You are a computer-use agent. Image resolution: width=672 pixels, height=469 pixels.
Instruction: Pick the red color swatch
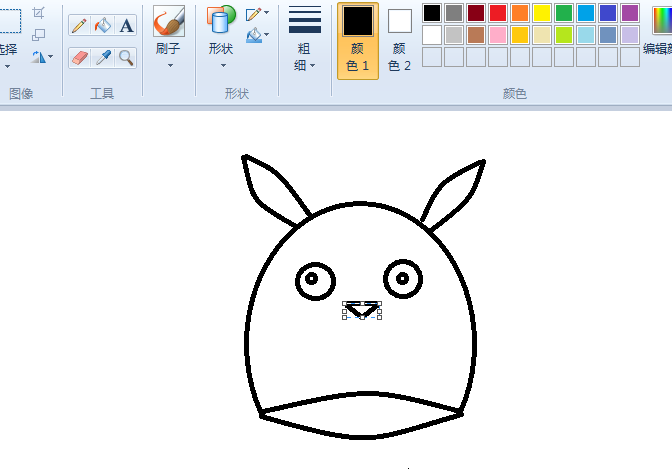click(x=498, y=13)
